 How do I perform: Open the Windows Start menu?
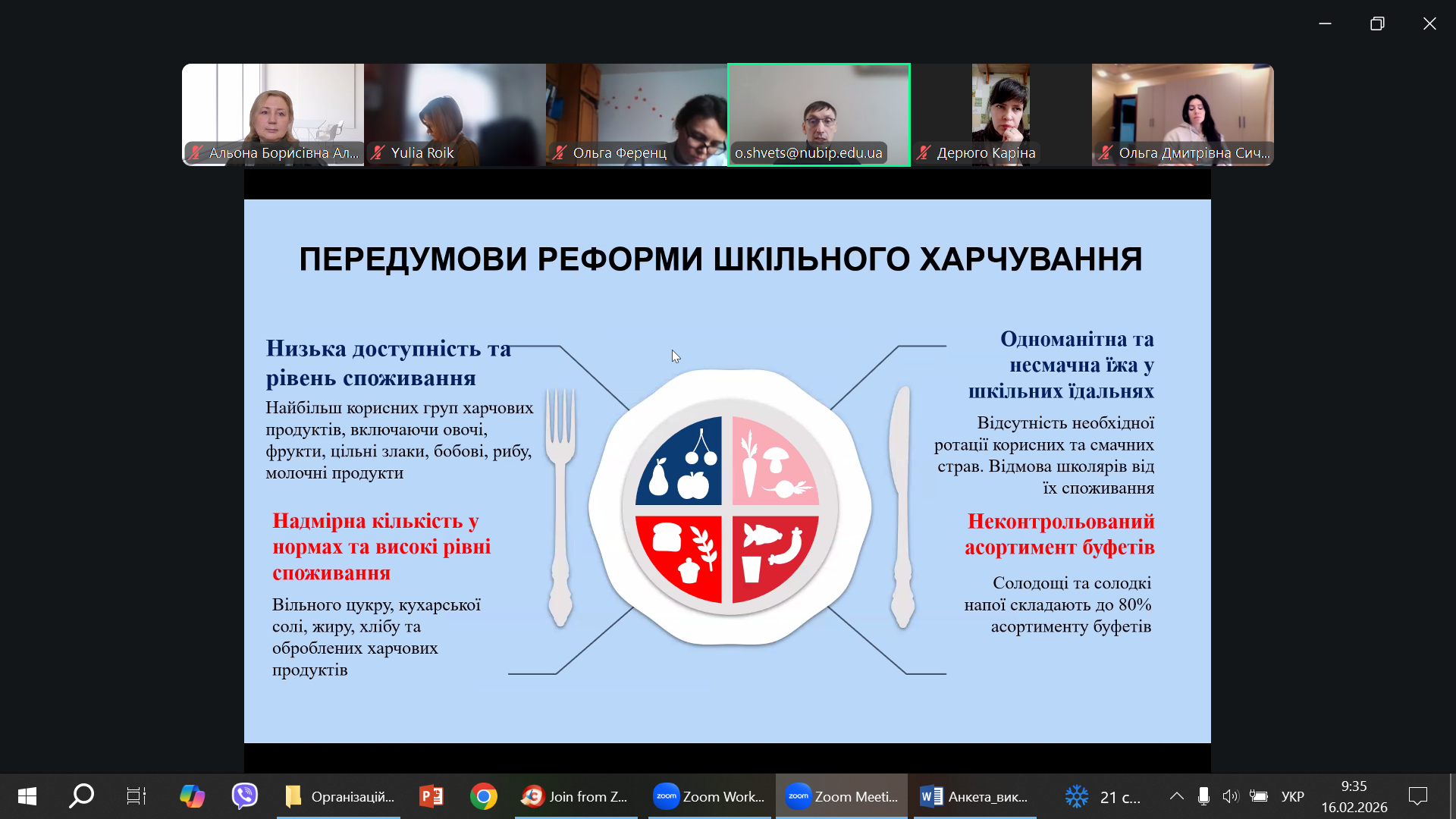(27, 796)
